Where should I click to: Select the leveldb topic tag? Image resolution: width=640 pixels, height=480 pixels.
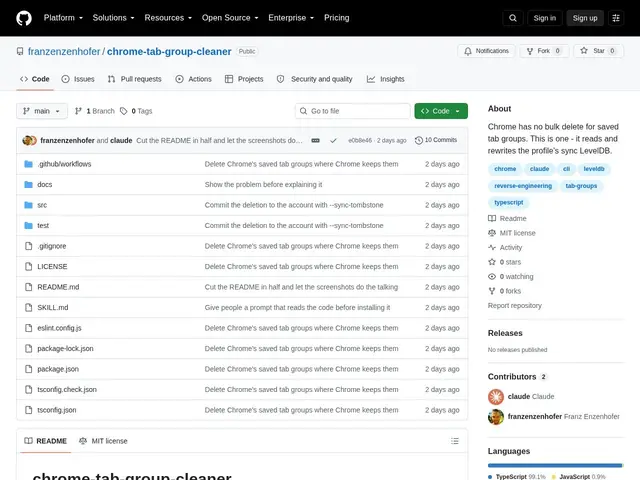point(594,169)
